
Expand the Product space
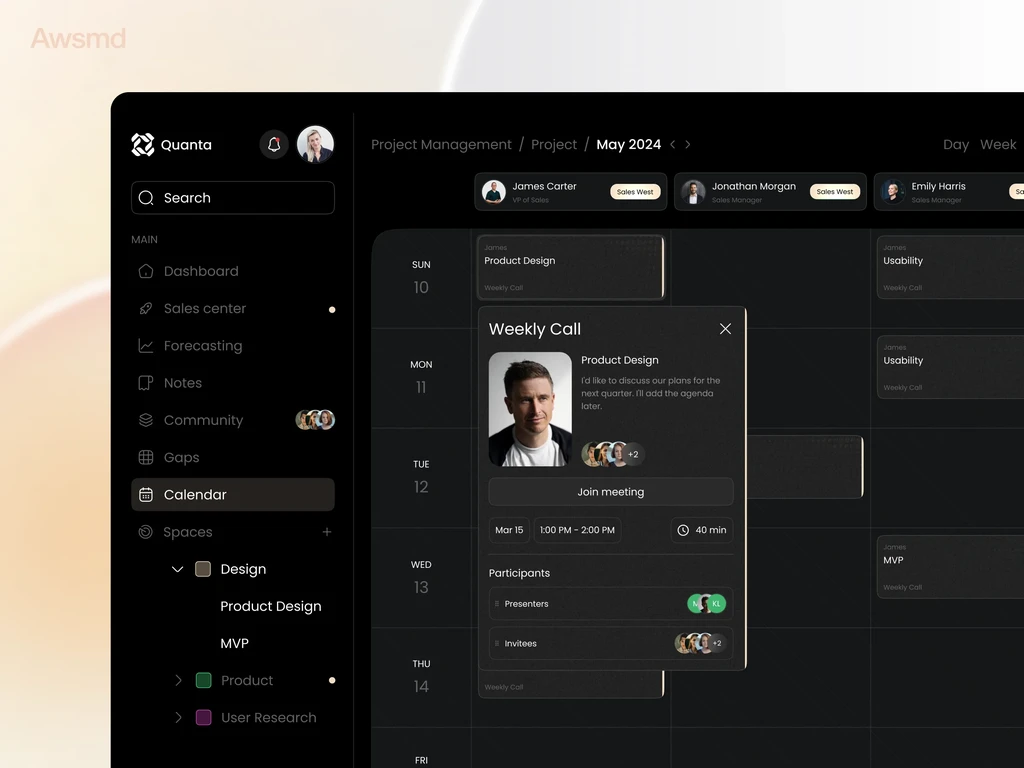tap(178, 680)
